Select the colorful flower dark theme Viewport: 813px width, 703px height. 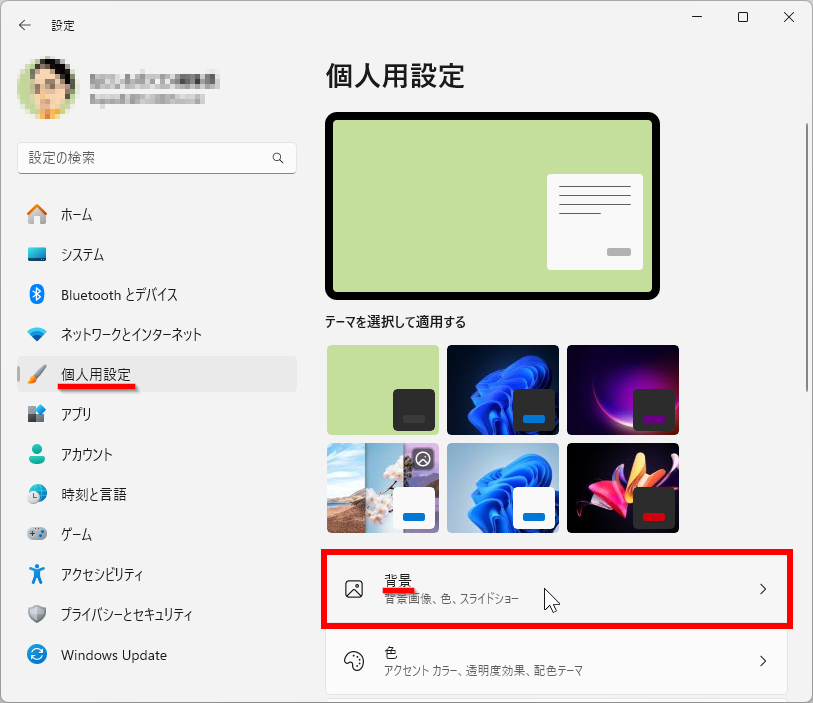click(x=623, y=488)
